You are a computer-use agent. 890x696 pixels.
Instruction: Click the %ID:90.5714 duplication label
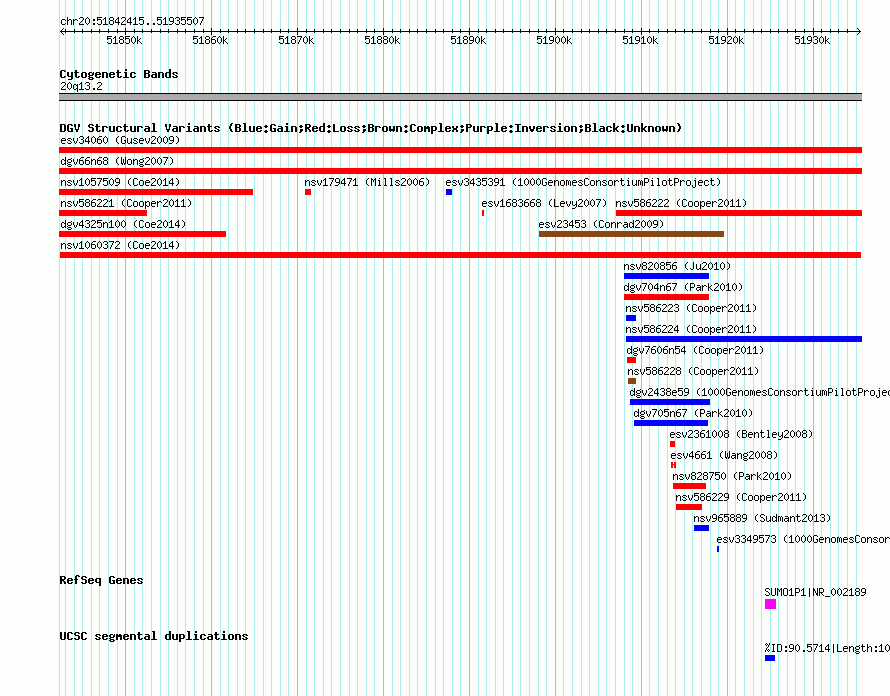(x=827, y=648)
